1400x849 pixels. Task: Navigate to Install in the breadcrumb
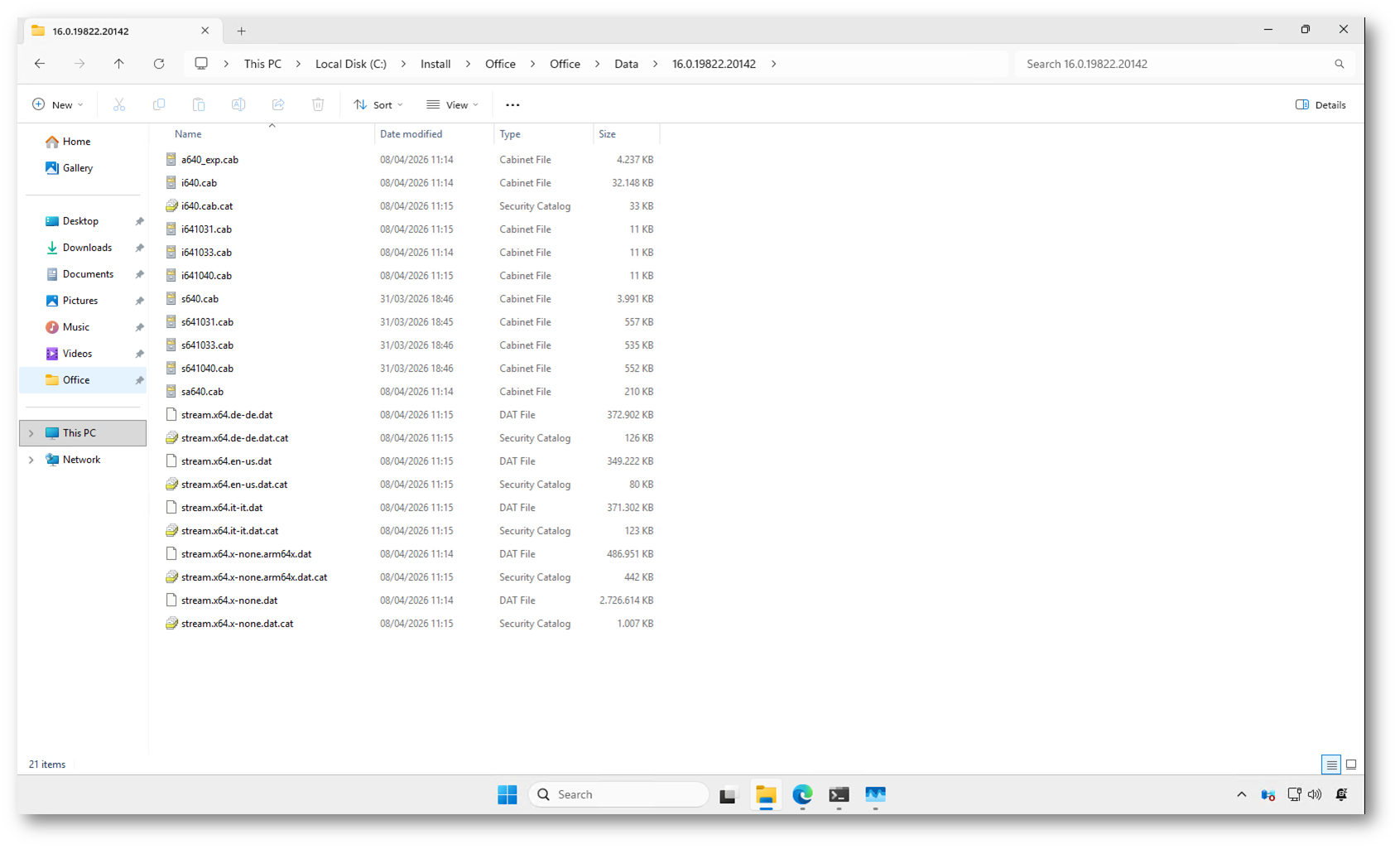435,64
